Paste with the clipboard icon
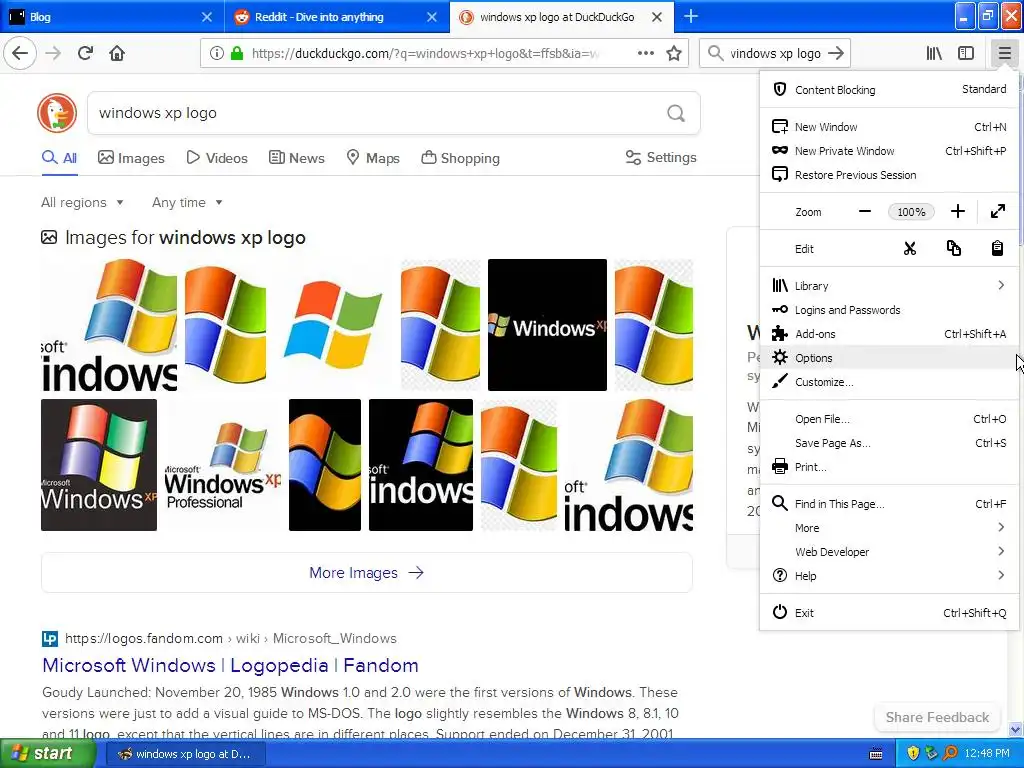The height and width of the screenshot is (768, 1024). click(997, 249)
